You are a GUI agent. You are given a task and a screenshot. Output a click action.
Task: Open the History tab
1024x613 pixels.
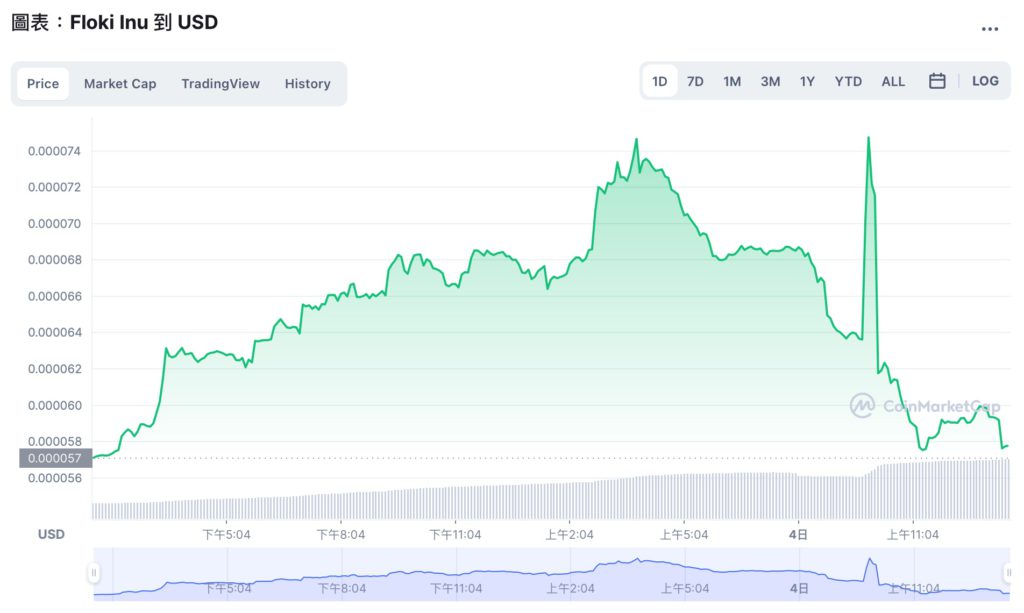click(308, 84)
